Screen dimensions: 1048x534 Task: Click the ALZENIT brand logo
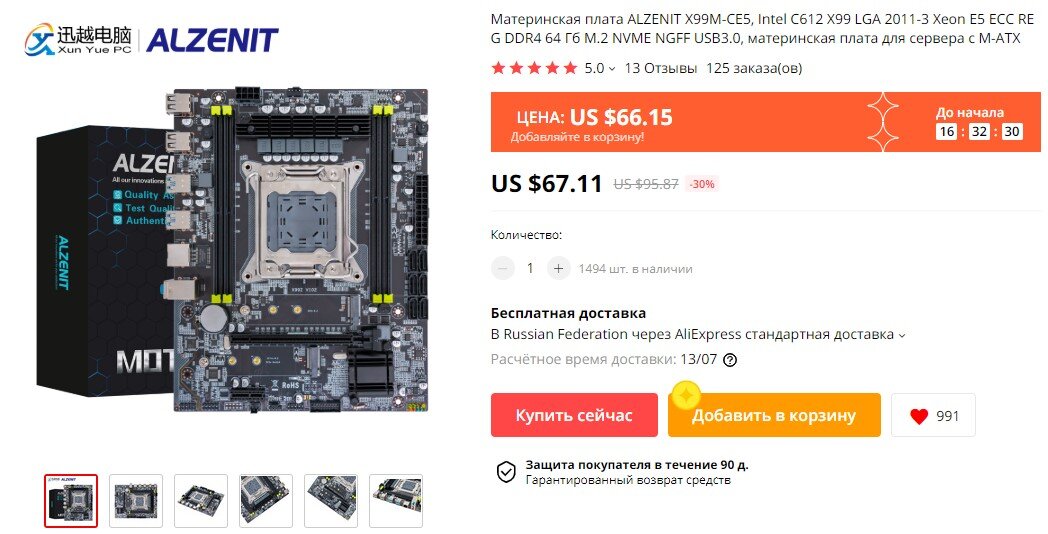(212, 40)
